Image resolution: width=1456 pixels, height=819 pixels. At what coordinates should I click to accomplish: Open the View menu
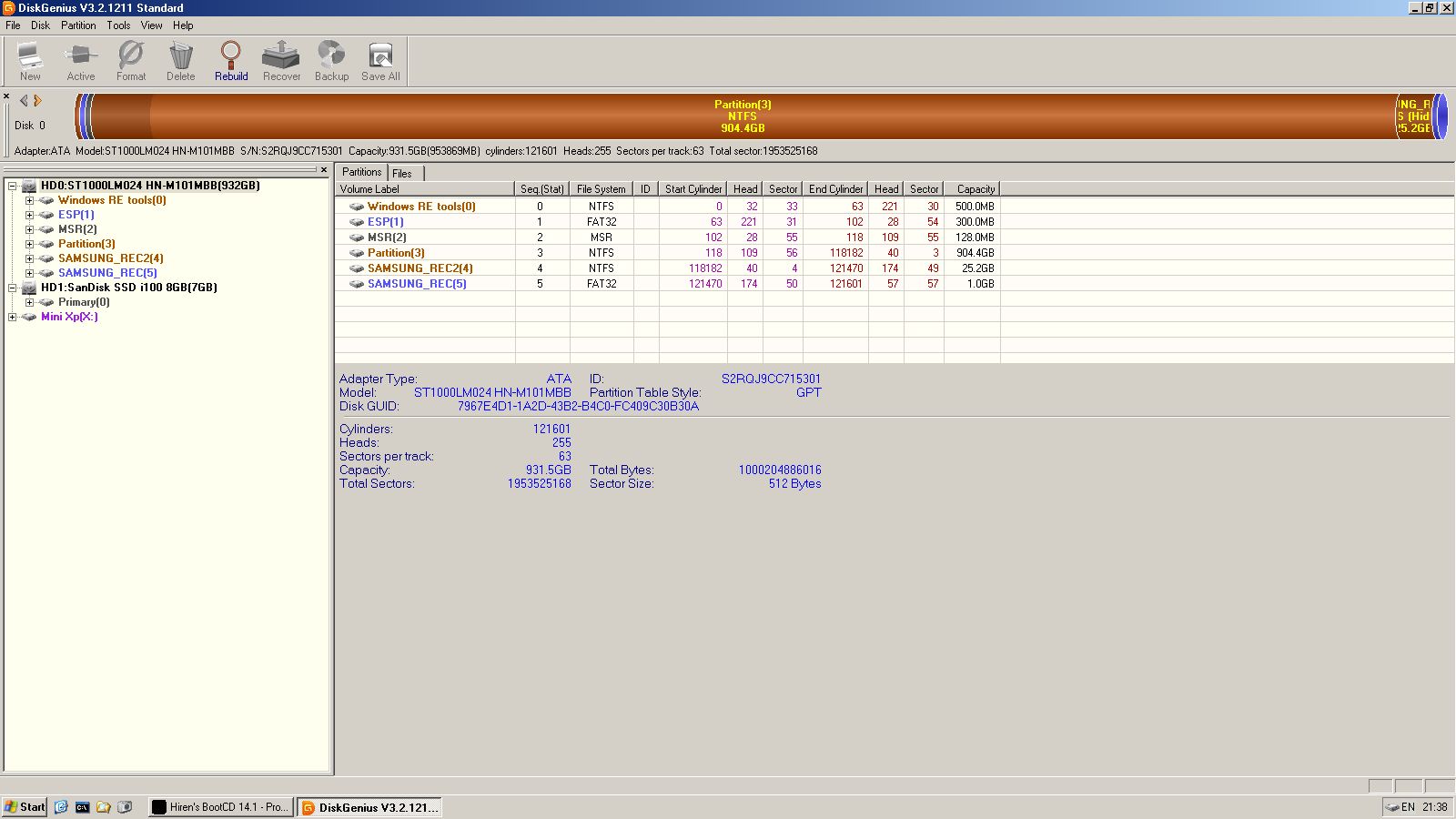pyautogui.click(x=151, y=25)
